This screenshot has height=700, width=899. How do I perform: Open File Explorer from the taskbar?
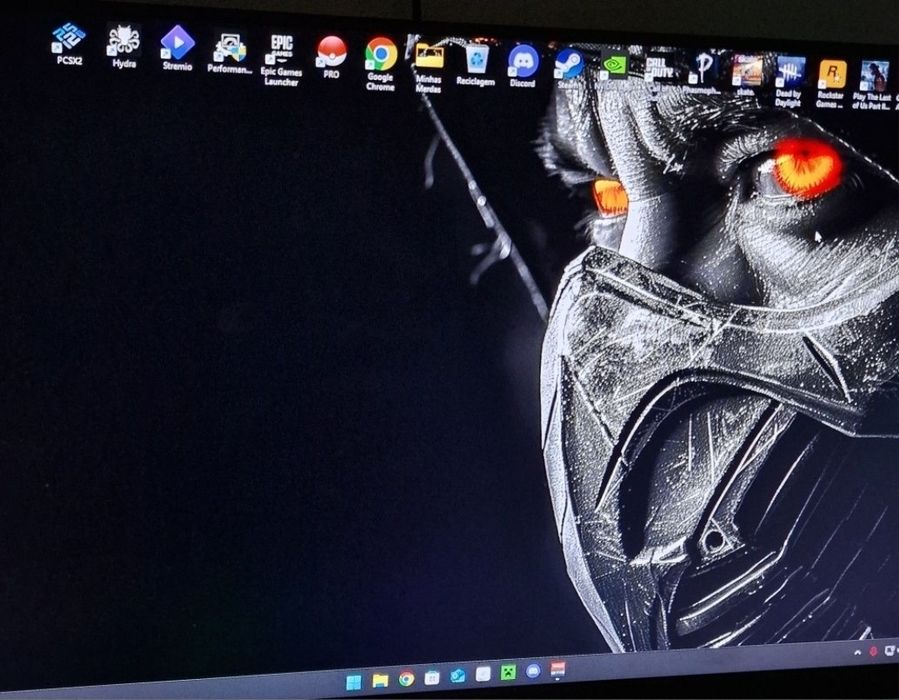[x=380, y=681]
